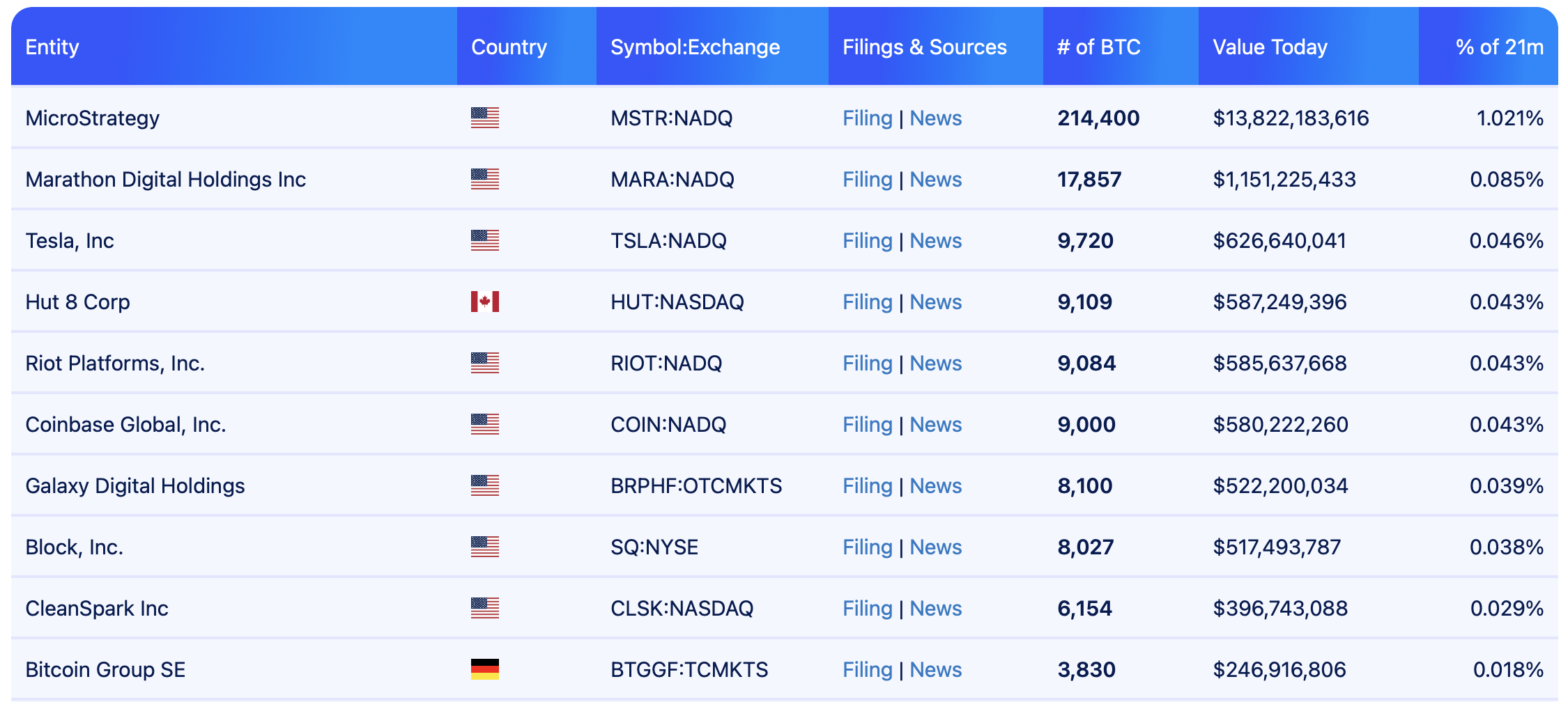This screenshot has width=1568, height=702.
Task: Click the Canada flag for Hut 8 Corp
Action: coord(484,302)
